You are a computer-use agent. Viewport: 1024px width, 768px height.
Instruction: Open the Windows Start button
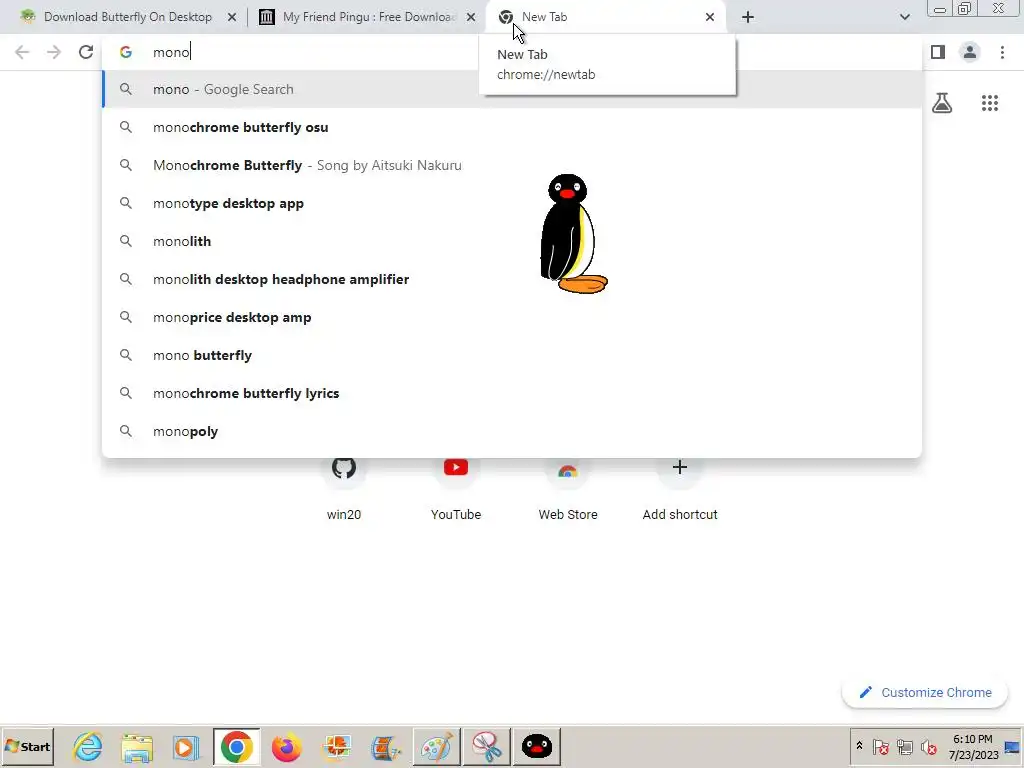coord(27,746)
